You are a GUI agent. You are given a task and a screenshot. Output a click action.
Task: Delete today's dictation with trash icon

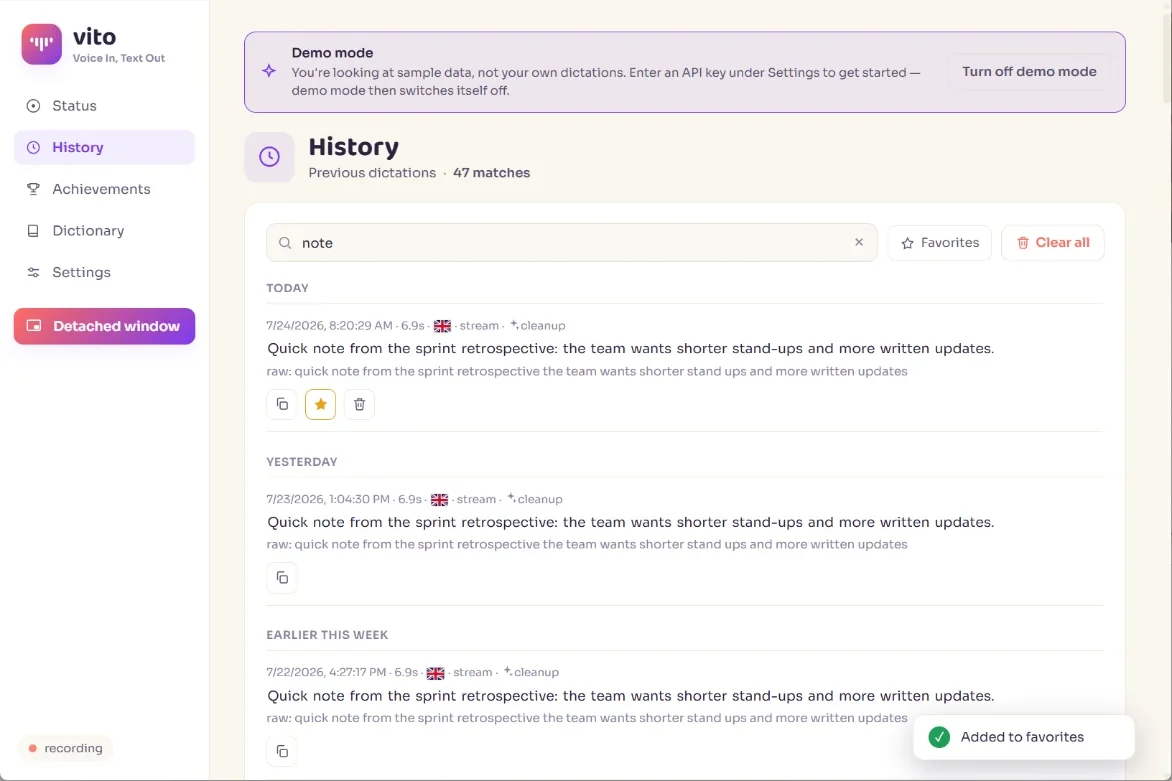(360, 404)
